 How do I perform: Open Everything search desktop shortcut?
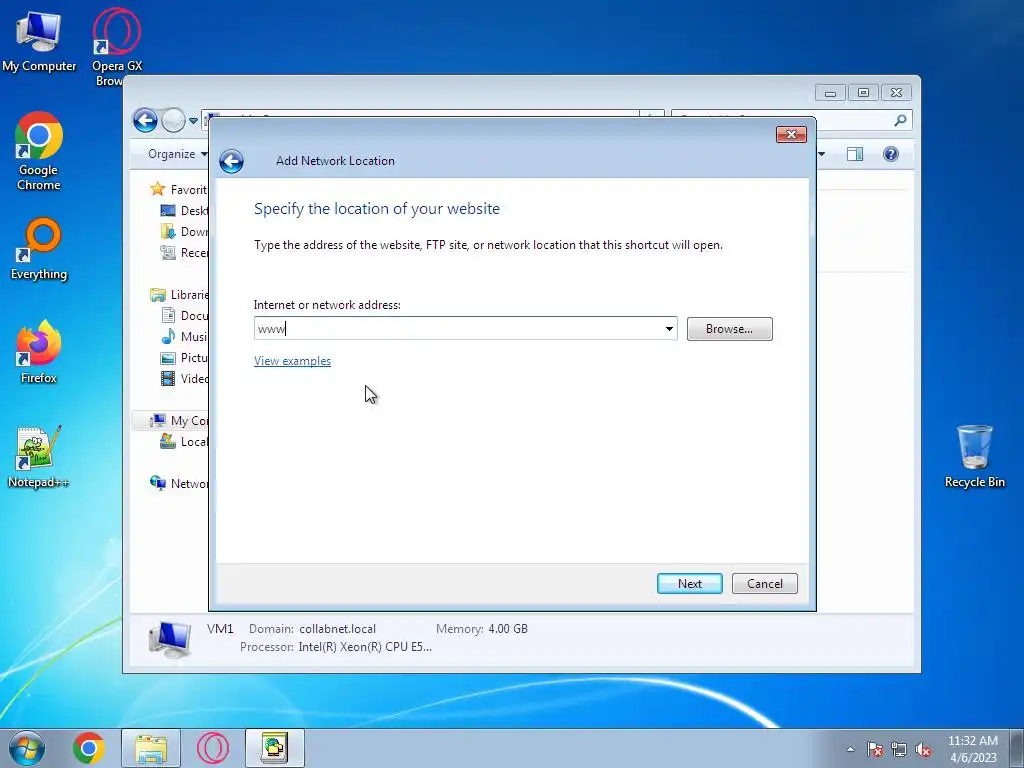[39, 249]
